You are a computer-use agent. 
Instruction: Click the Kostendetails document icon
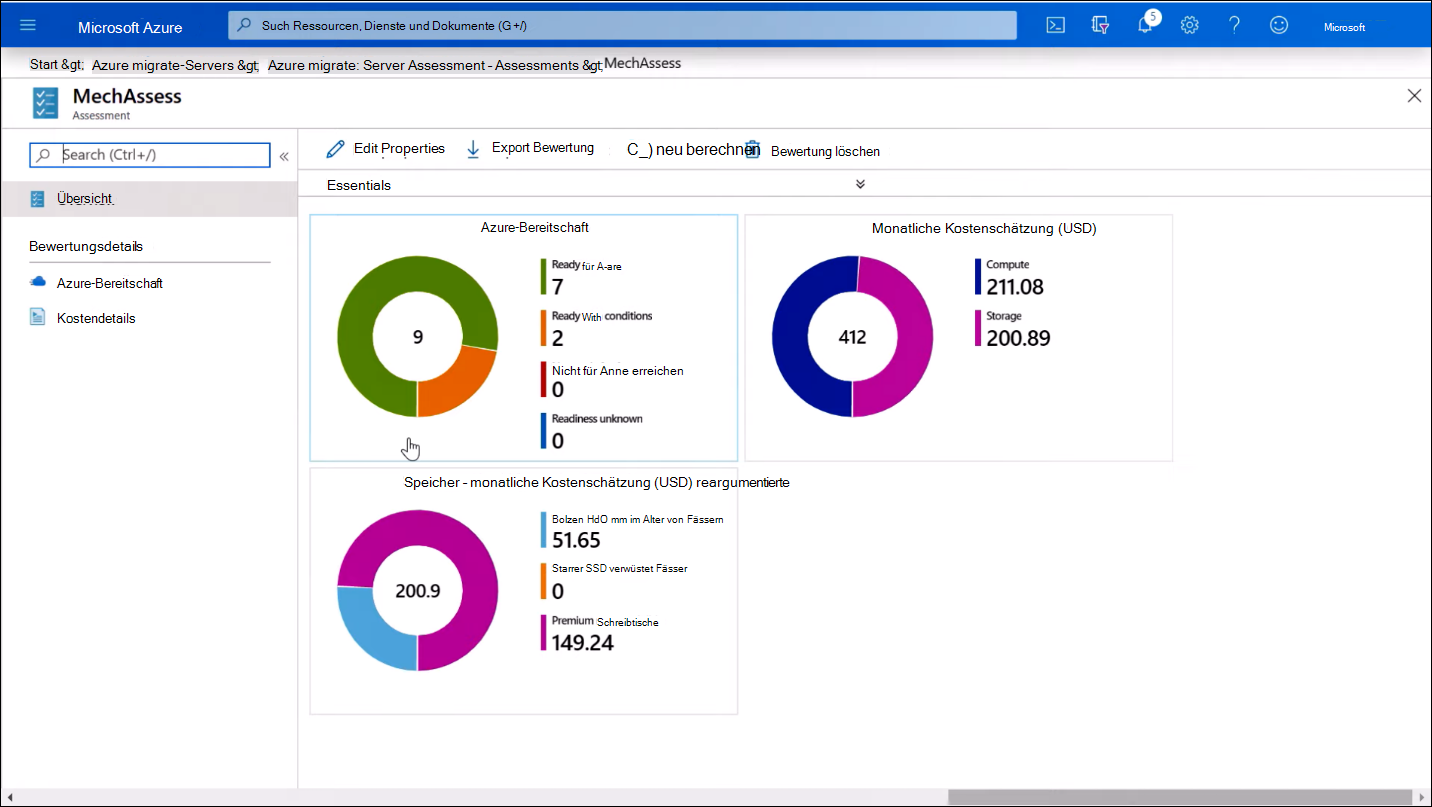pyautogui.click(x=38, y=318)
